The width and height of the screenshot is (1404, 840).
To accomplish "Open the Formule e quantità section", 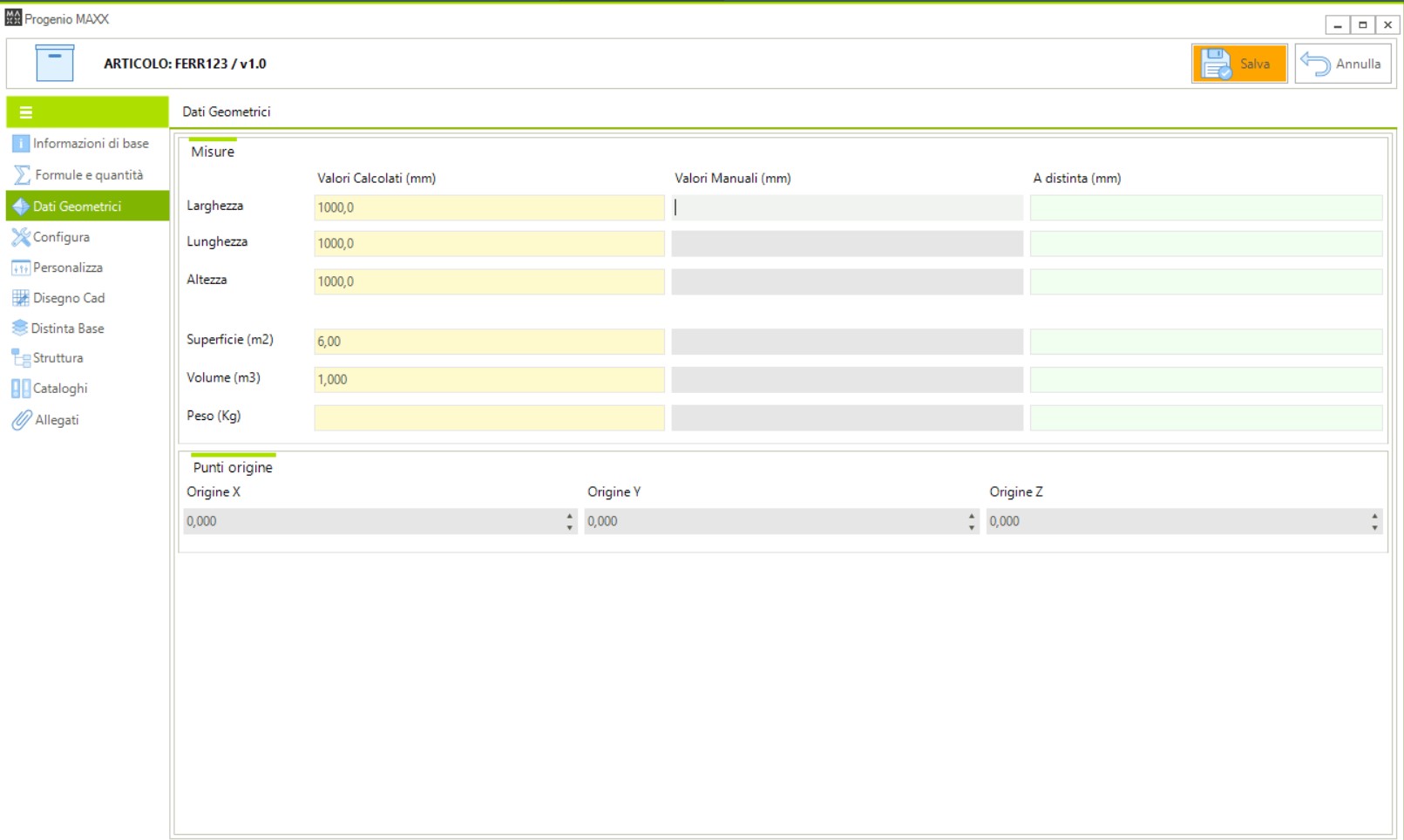I will point(88,175).
